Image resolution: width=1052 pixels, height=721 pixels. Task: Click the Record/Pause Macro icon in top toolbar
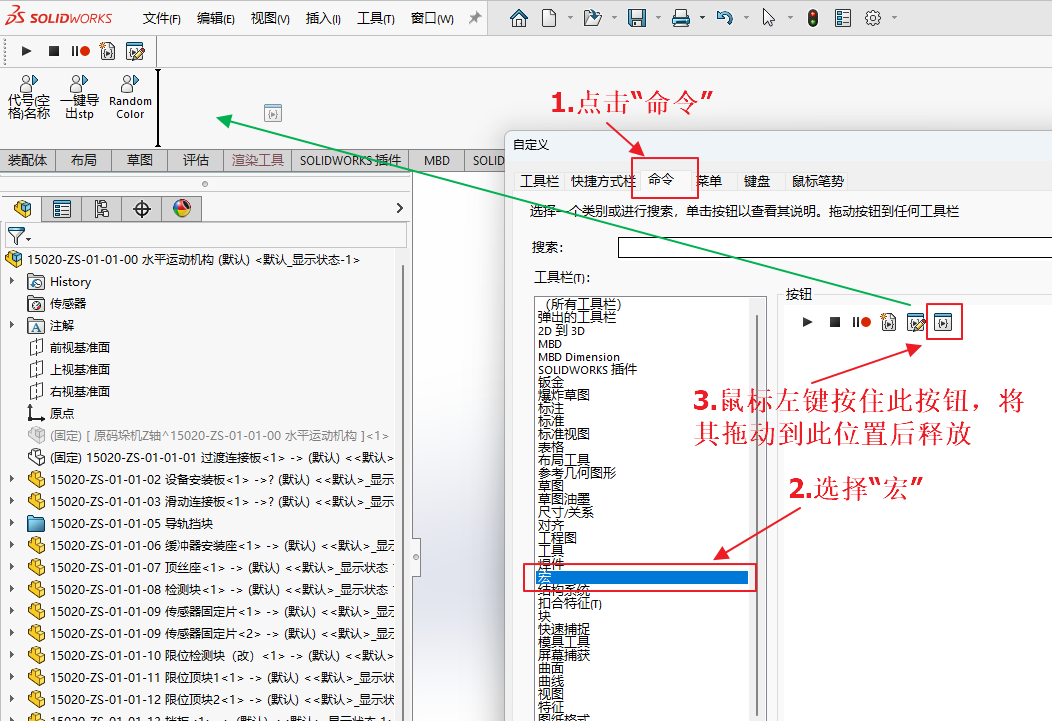point(80,51)
